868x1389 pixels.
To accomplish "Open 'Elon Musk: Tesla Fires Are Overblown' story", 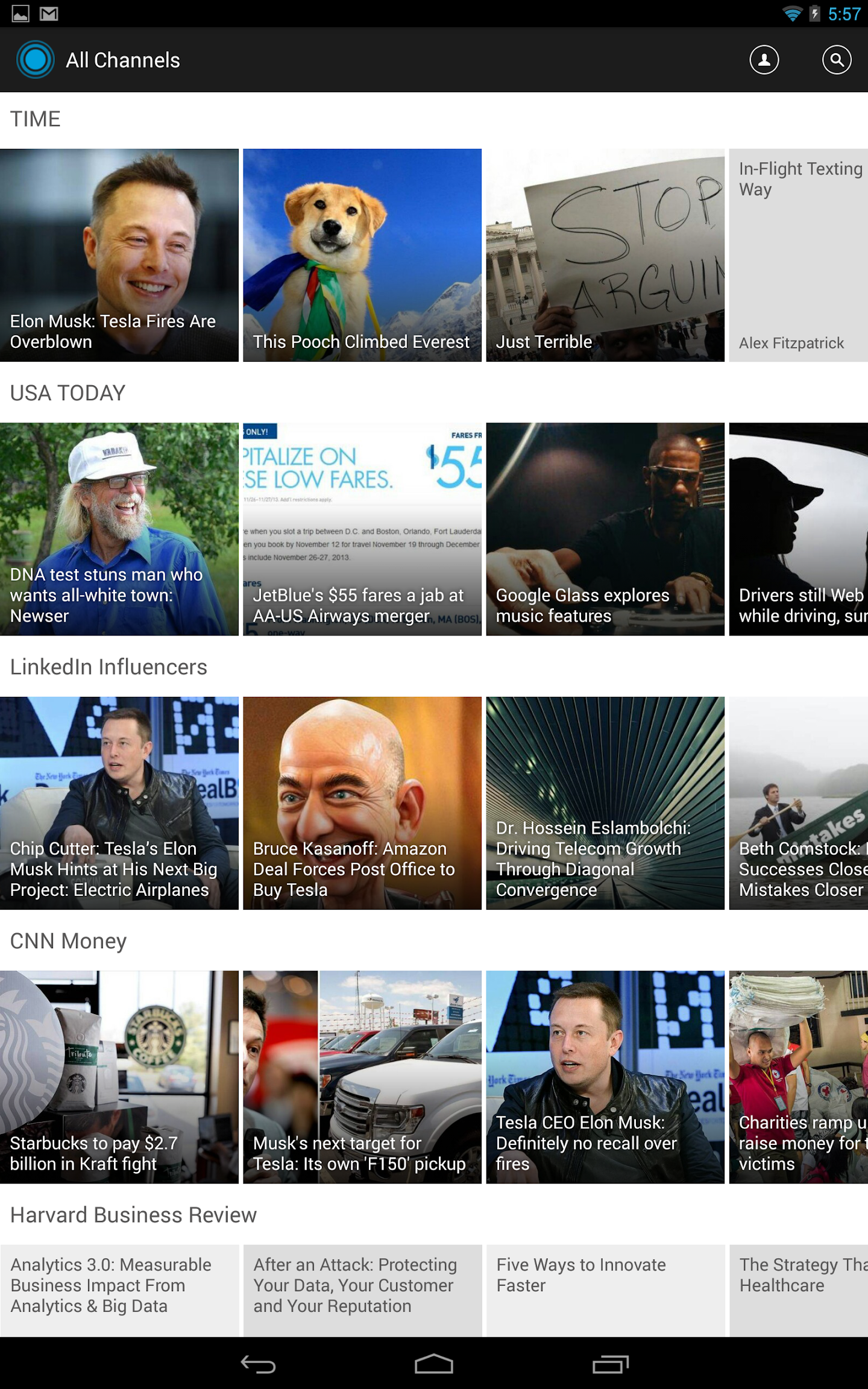I will (119, 255).
